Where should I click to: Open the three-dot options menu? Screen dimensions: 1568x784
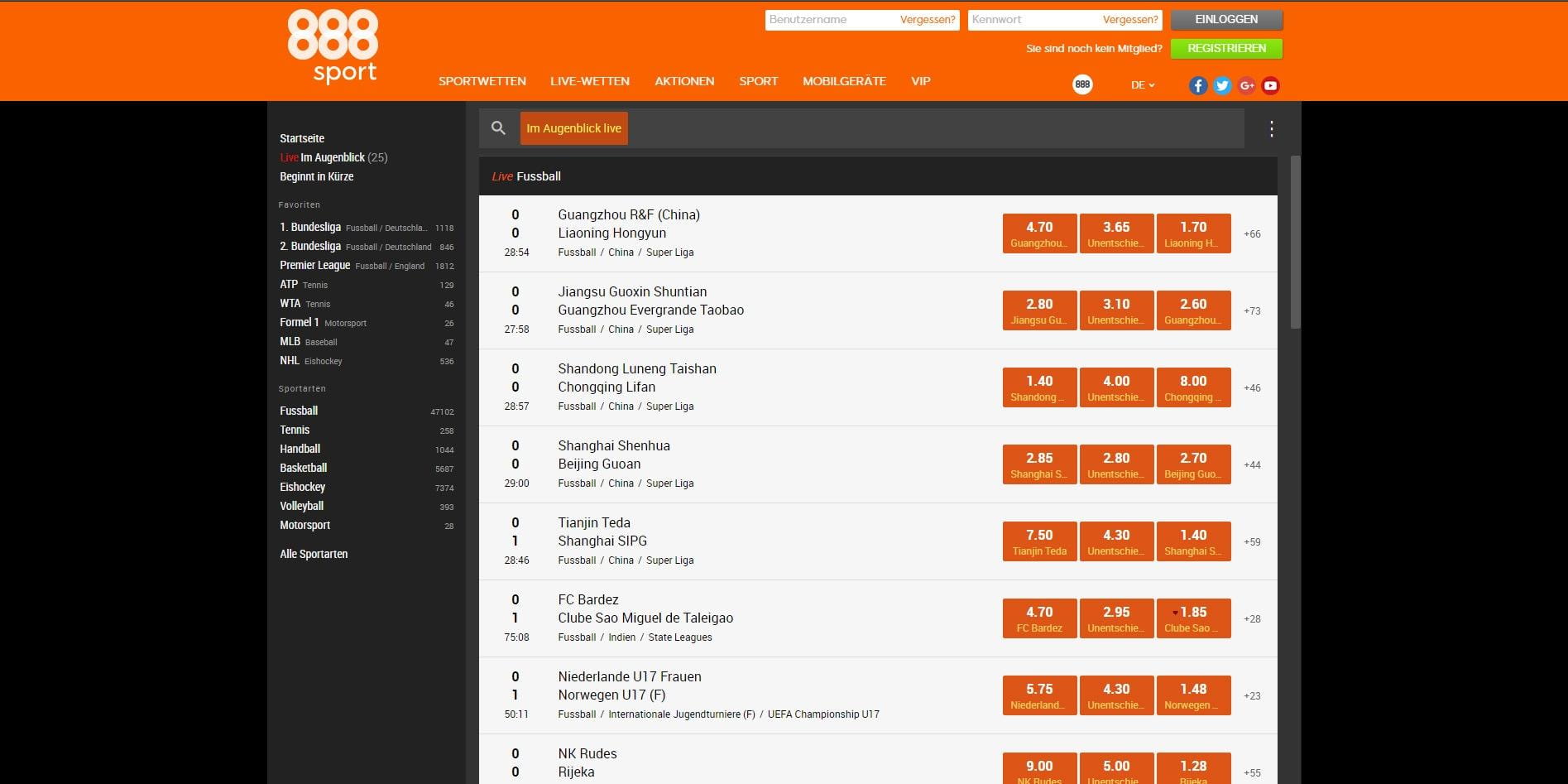pos(1272,128)
